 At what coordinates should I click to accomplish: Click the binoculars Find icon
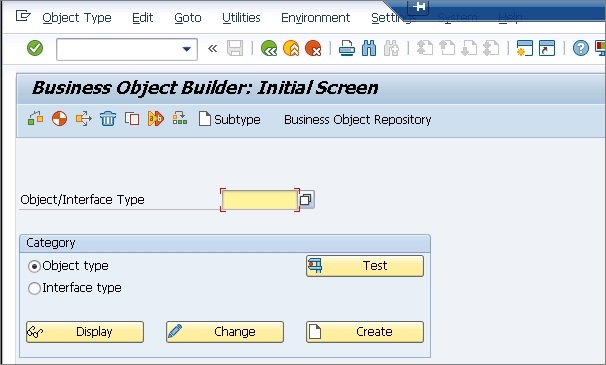369,49
